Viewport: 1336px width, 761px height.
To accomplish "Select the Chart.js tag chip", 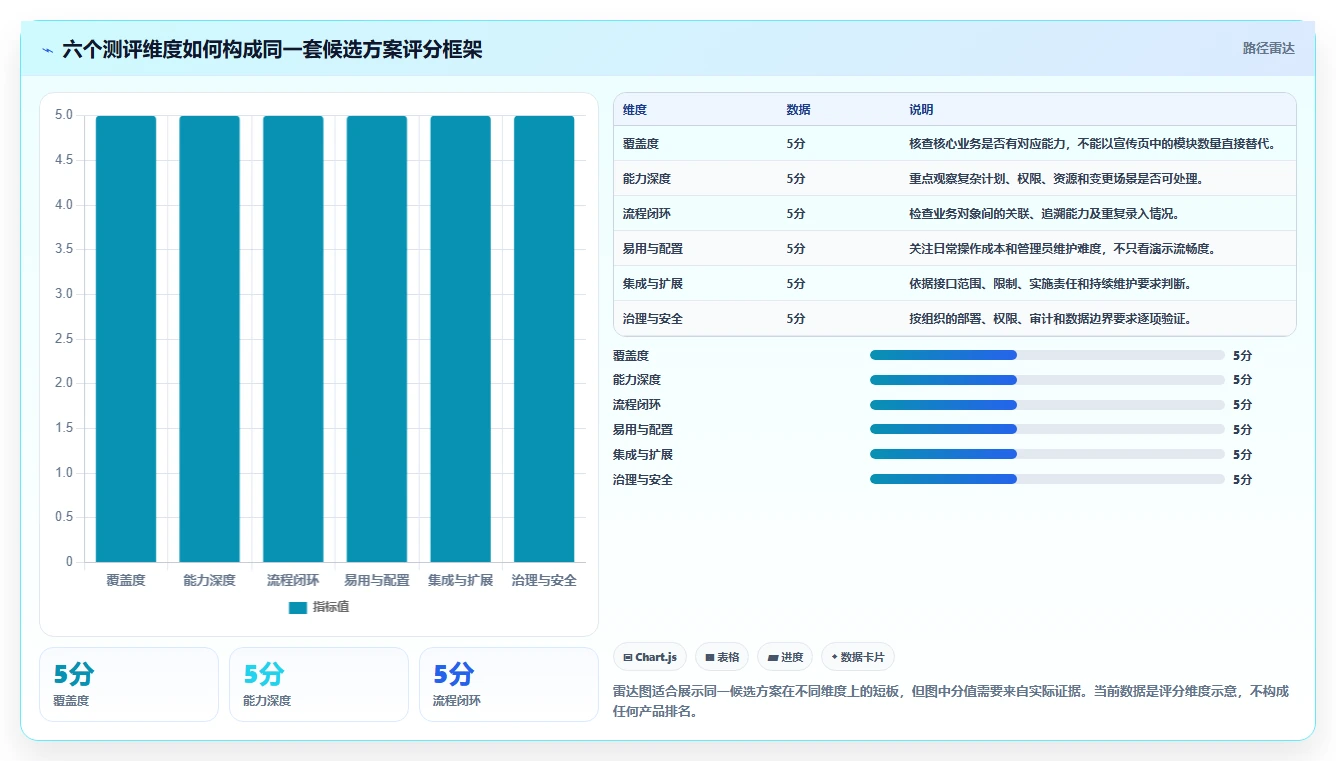I will (650, 657).
